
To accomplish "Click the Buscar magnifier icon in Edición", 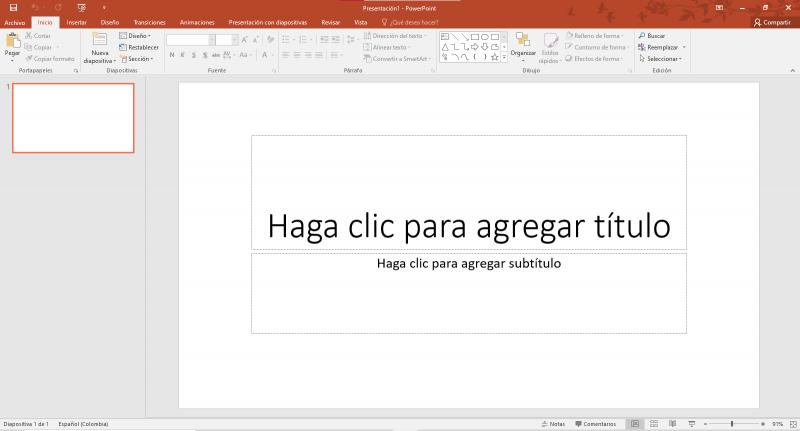I will click(x=641, y=35).
